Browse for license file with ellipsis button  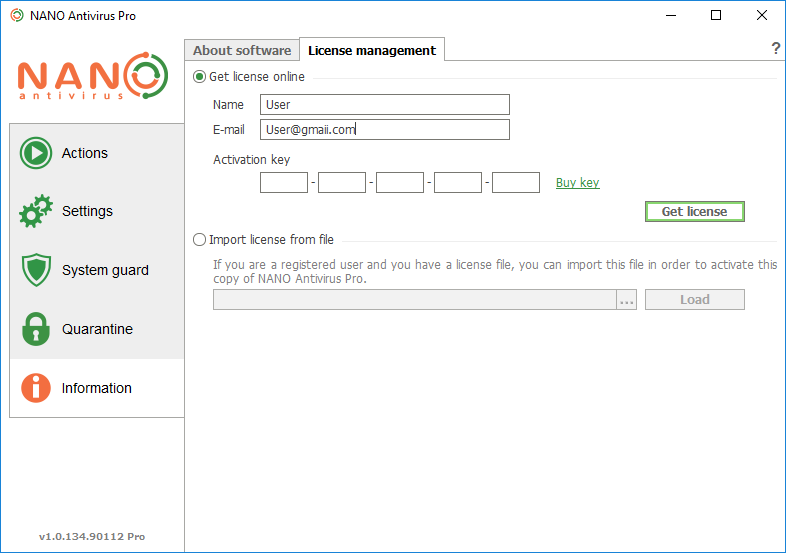click(627, 300)
